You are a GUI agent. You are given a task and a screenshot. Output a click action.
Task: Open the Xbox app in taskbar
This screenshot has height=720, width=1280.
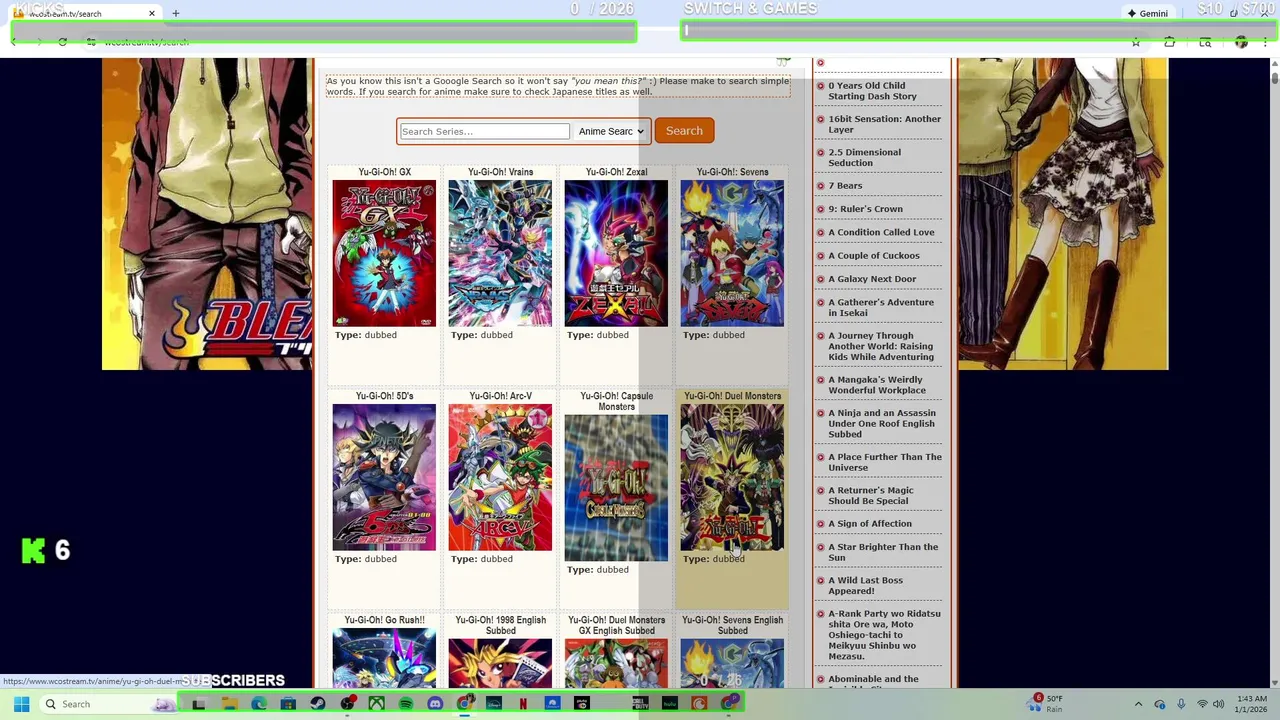(376, 704)
